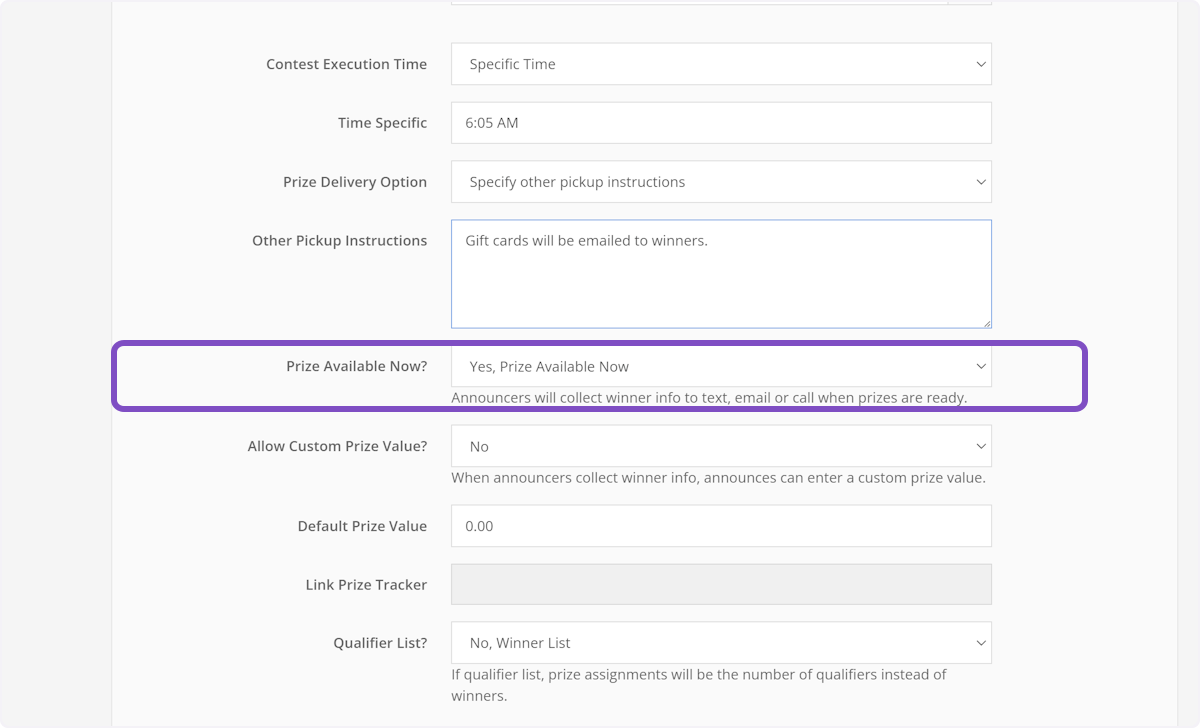Click the "Time Specific" label
This screenshot has width=1200, height=728.
pyautogui.click(x=382, y=123)
